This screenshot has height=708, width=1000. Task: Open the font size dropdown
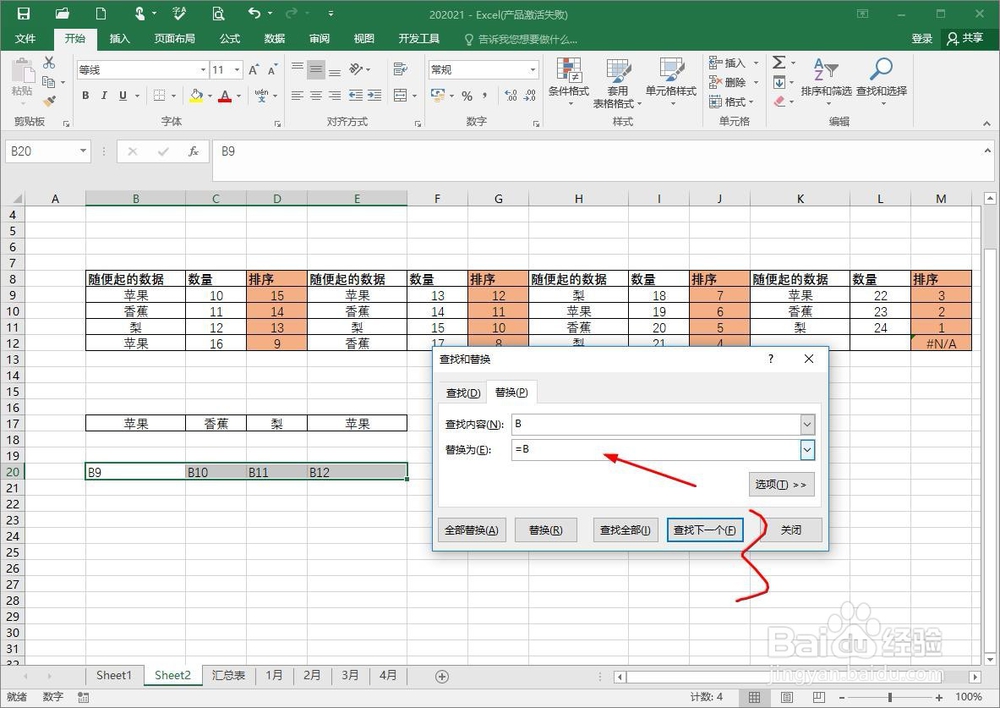237,70
